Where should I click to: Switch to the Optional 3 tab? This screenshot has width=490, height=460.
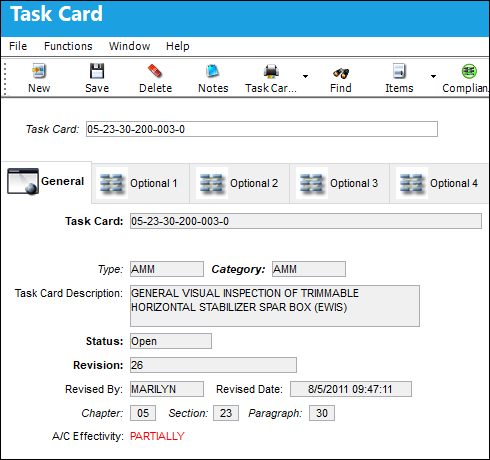(339, 183)
